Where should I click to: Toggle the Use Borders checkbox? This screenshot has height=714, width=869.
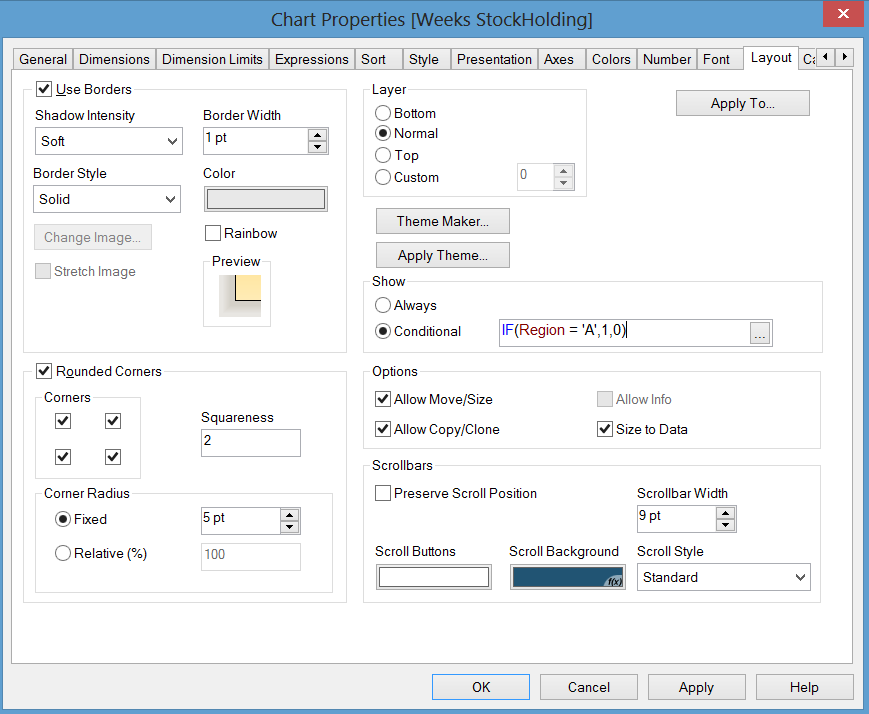tap(44, 90)
